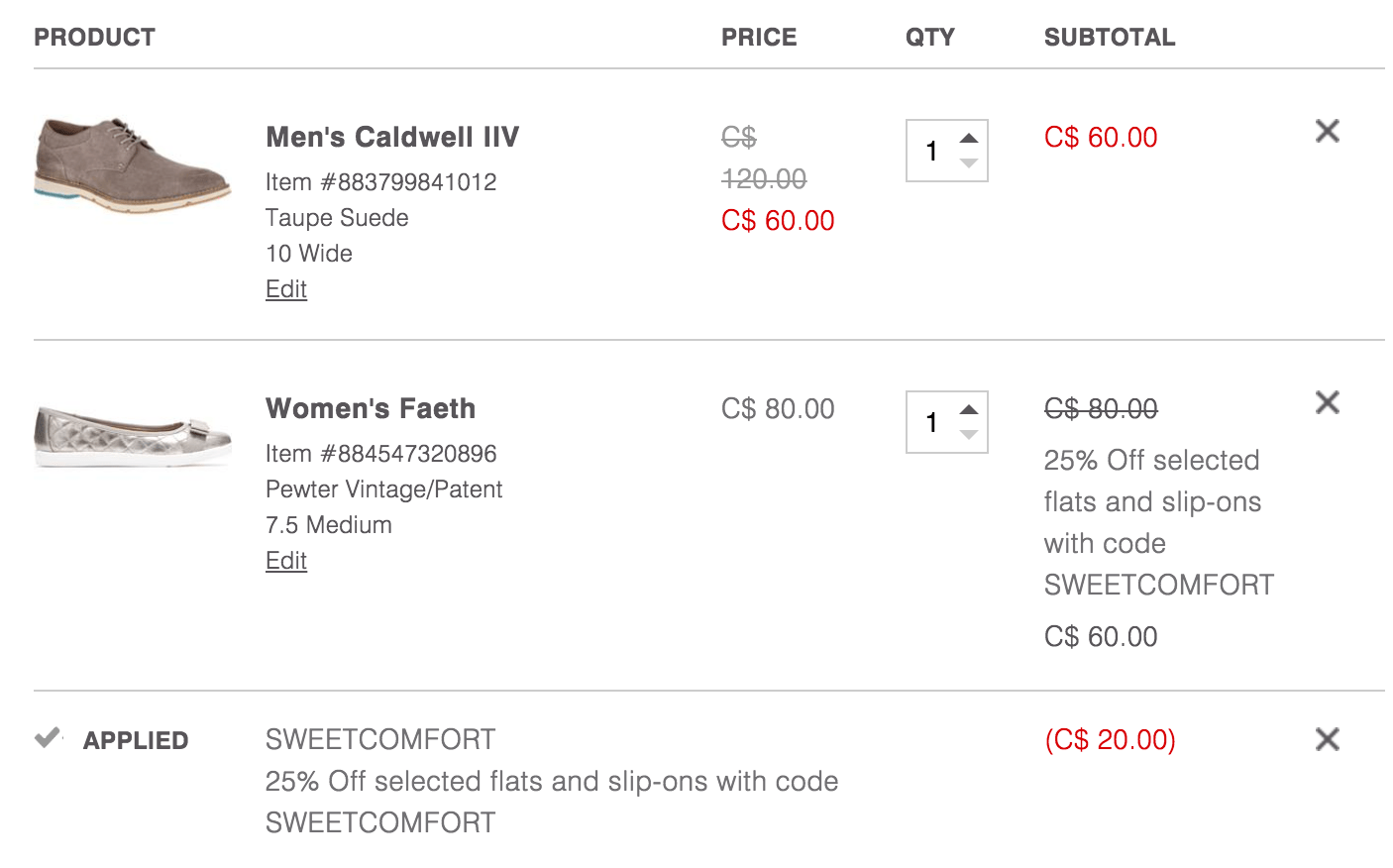
Task: Click the Men's Caldwell quantity field
Action: pos(947,151)
